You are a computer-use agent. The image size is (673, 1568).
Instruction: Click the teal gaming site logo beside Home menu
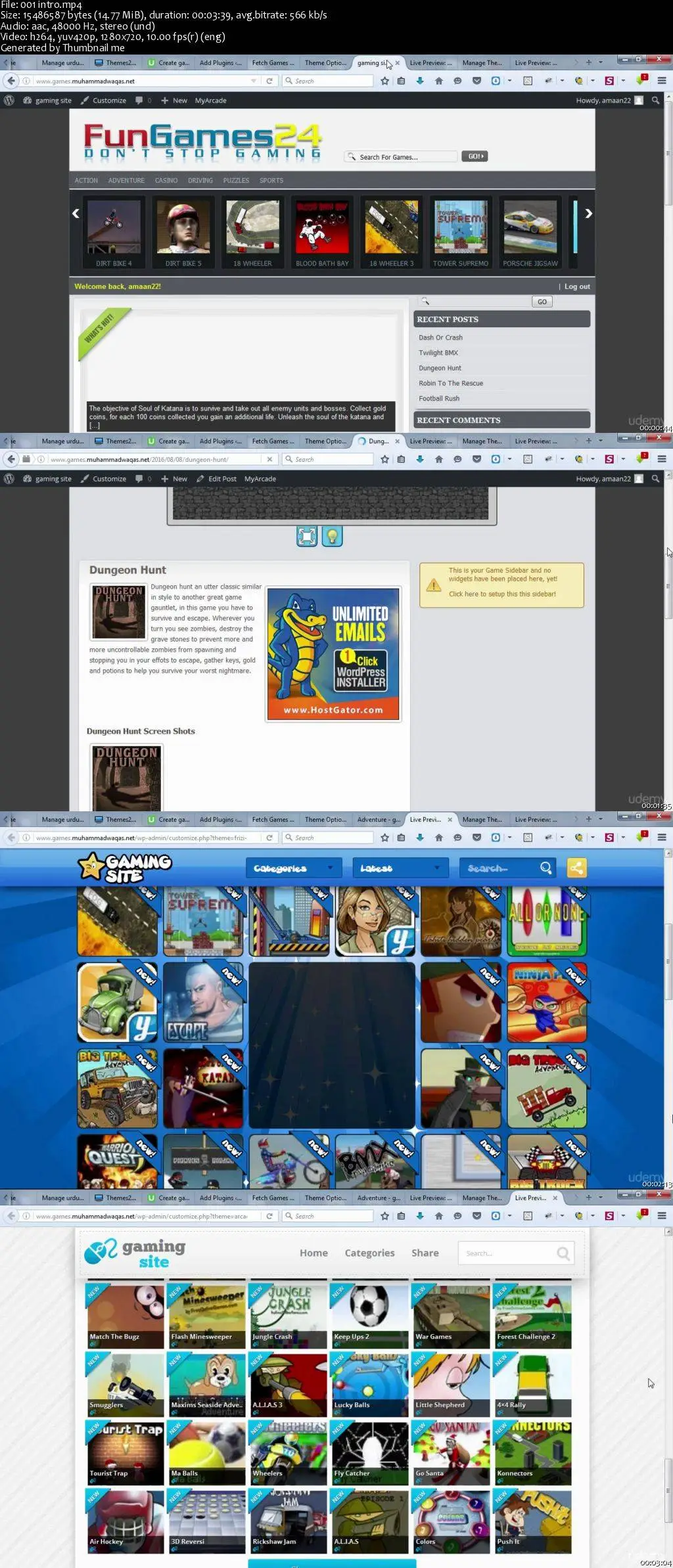135,1253
